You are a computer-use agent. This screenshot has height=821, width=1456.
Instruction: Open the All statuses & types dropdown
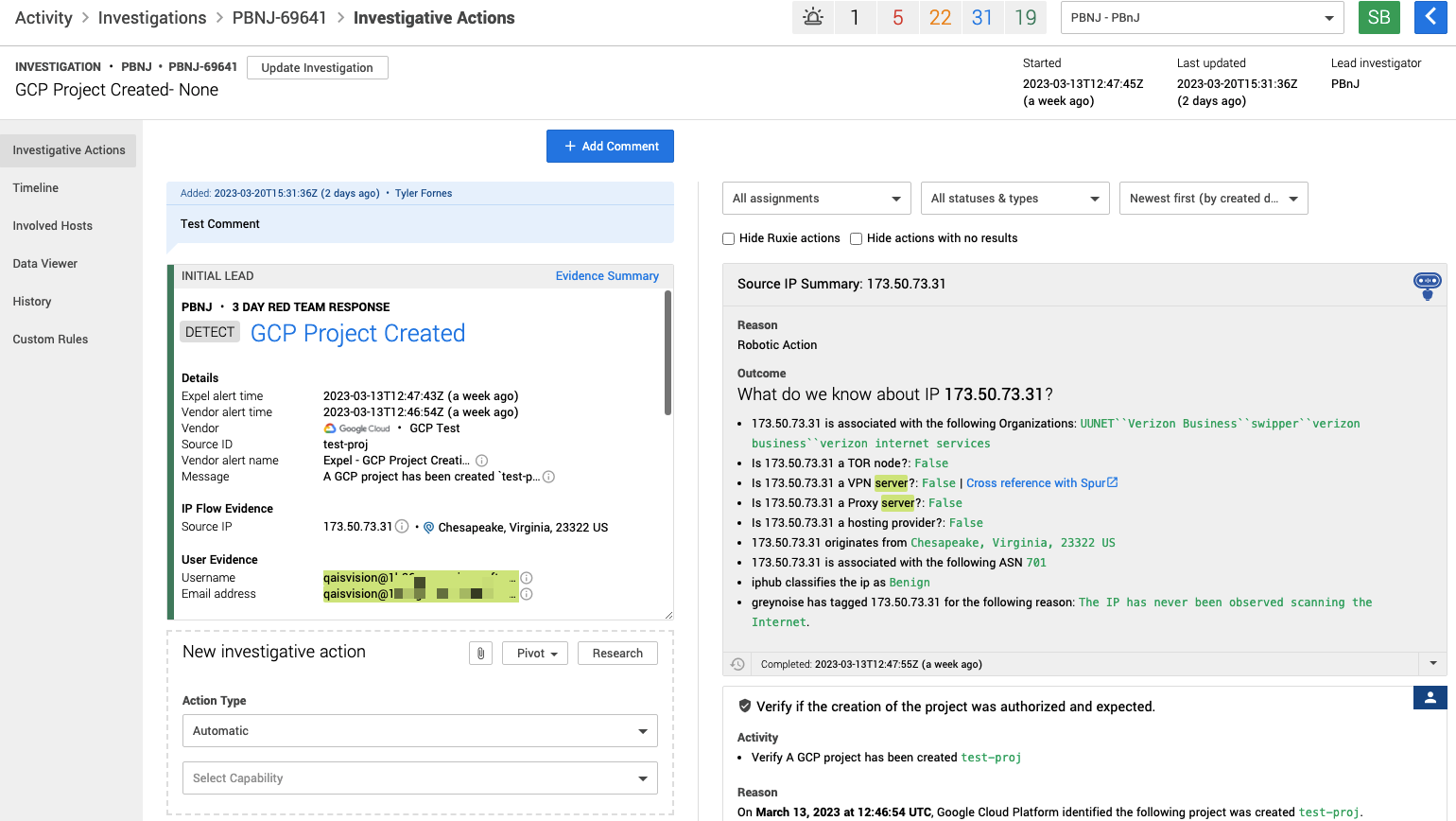pos(1015,199)
